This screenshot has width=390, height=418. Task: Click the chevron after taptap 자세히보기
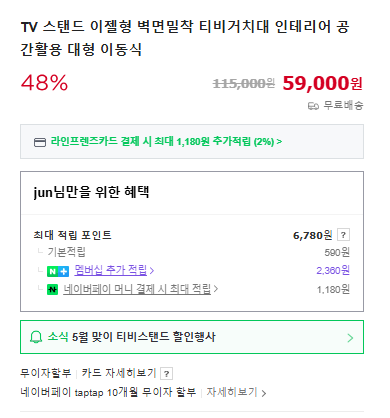point(264,393)
